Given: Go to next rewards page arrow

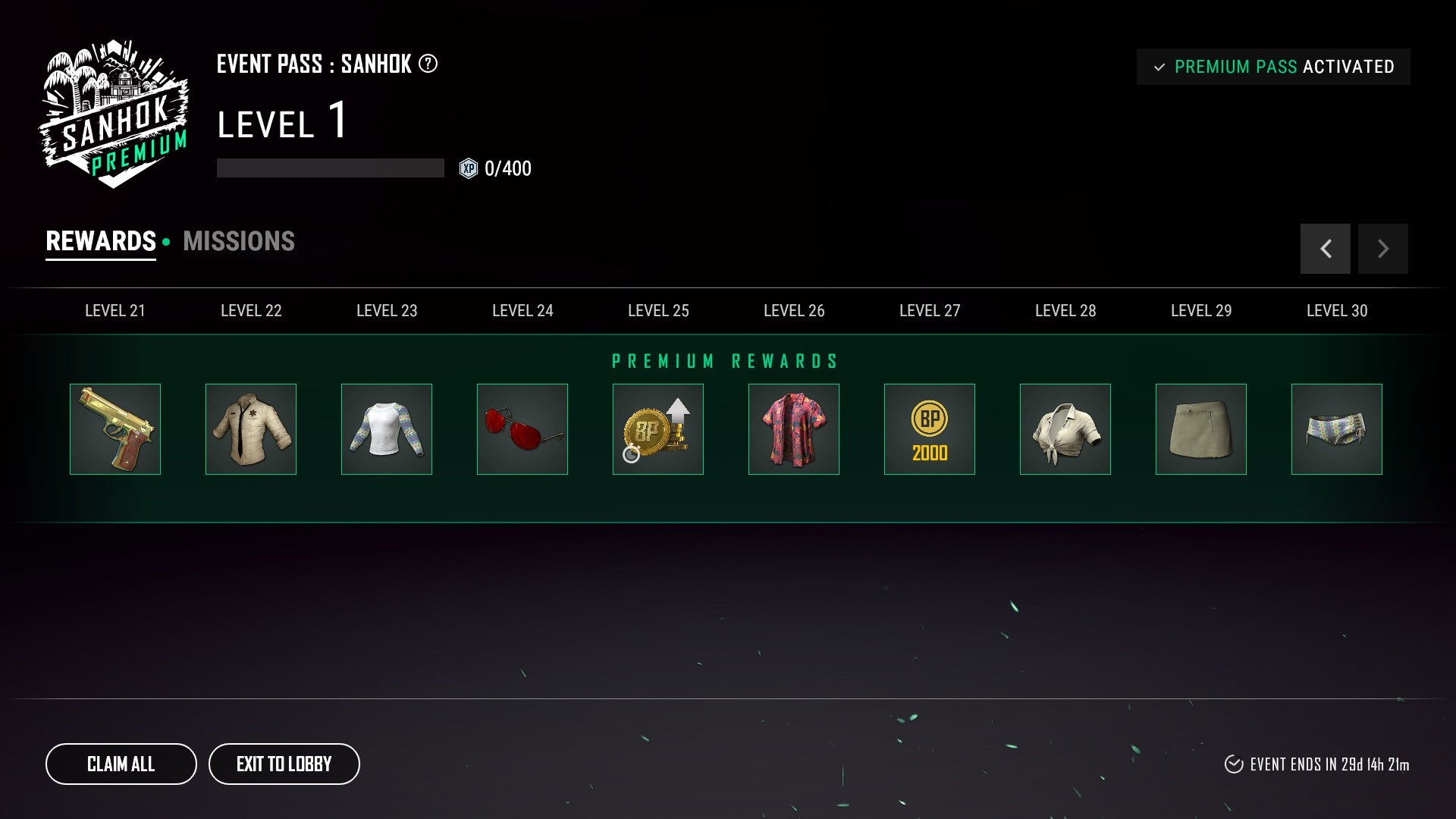Looking at the screenshot, I should tap(1383, 249).
